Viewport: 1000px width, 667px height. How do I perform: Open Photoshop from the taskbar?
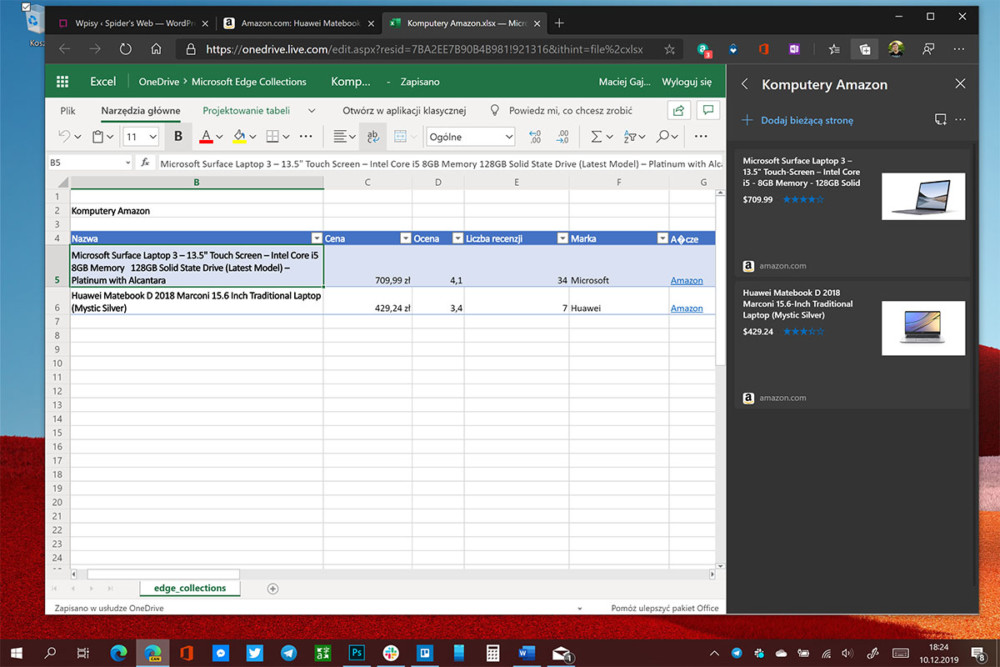357,652
